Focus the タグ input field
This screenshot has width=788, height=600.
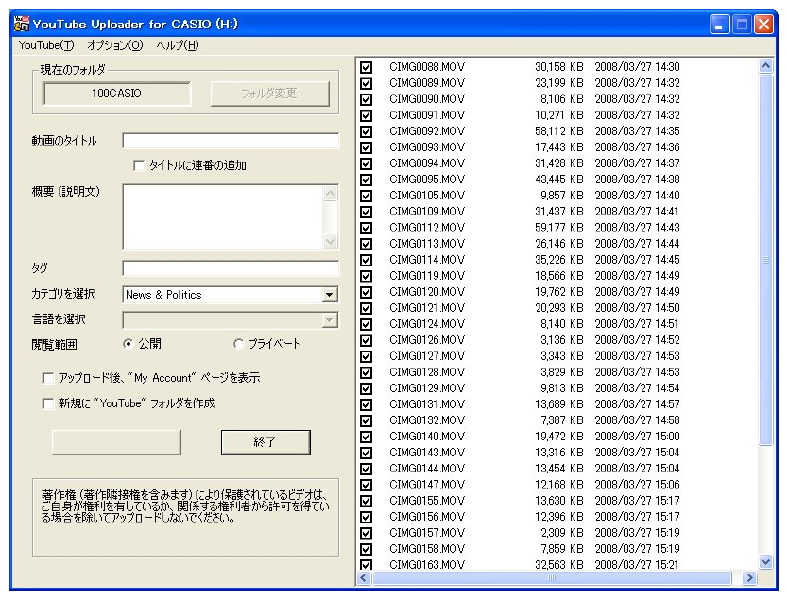(230, 268)
